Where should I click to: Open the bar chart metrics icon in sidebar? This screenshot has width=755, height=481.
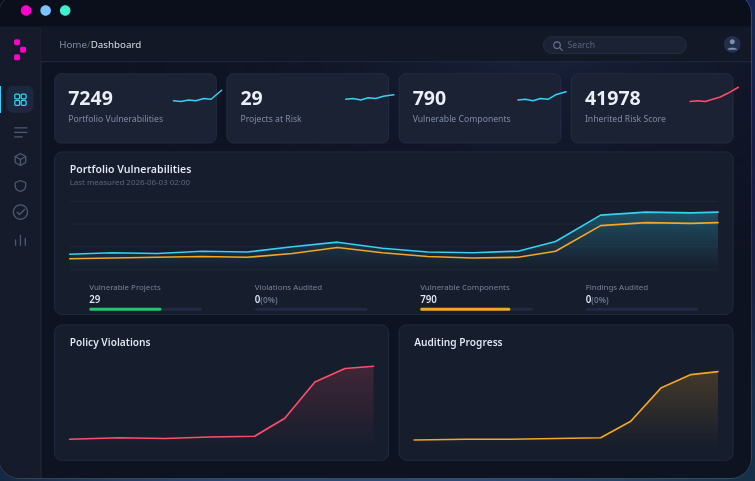(20, 240)
